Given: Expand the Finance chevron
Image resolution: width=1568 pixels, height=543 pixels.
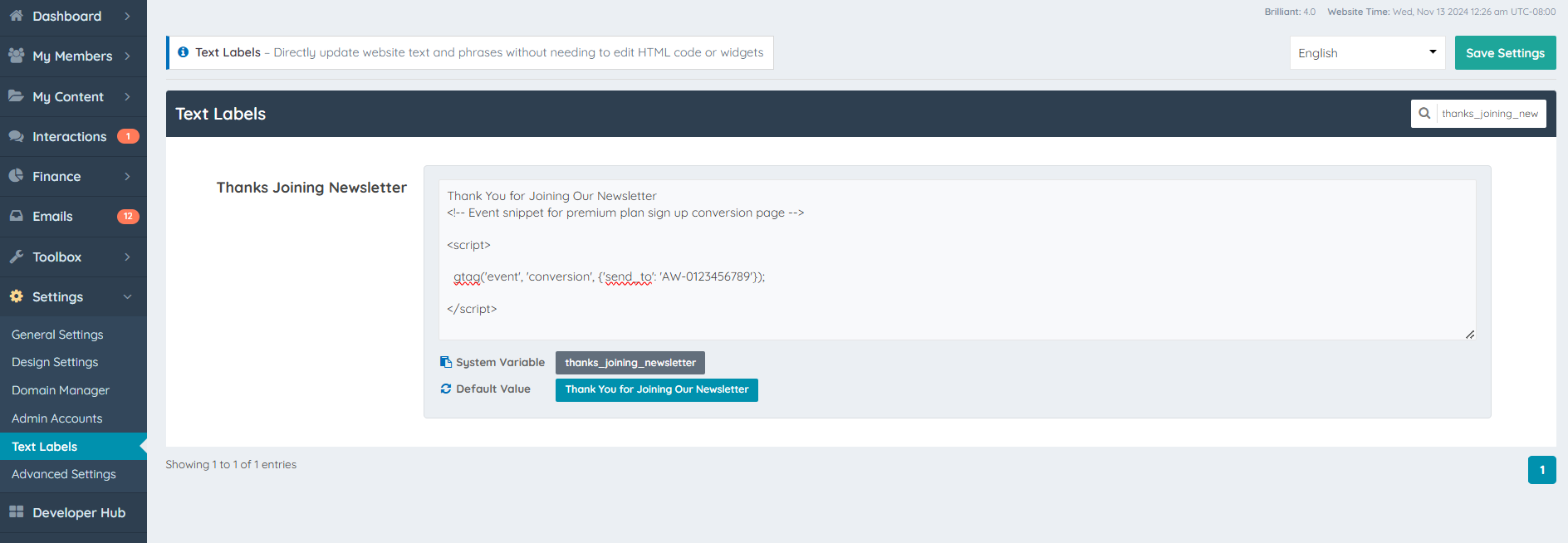Looking at the screenshot, I should (127, 176).
